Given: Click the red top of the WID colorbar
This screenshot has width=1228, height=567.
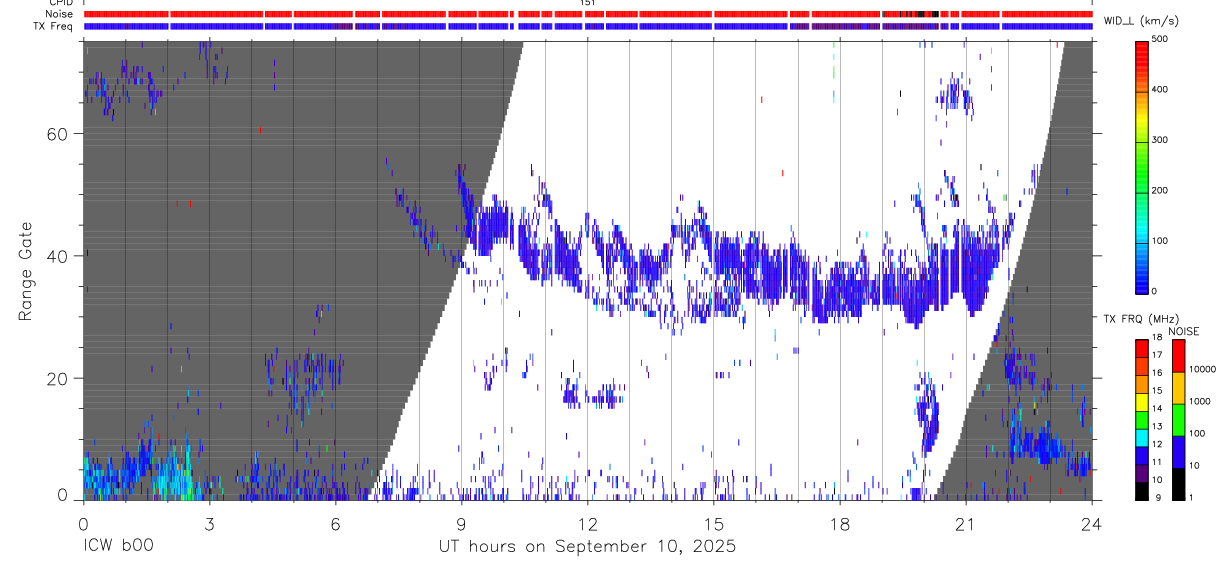Looking at the screenshot, I should click(1142, 52).
